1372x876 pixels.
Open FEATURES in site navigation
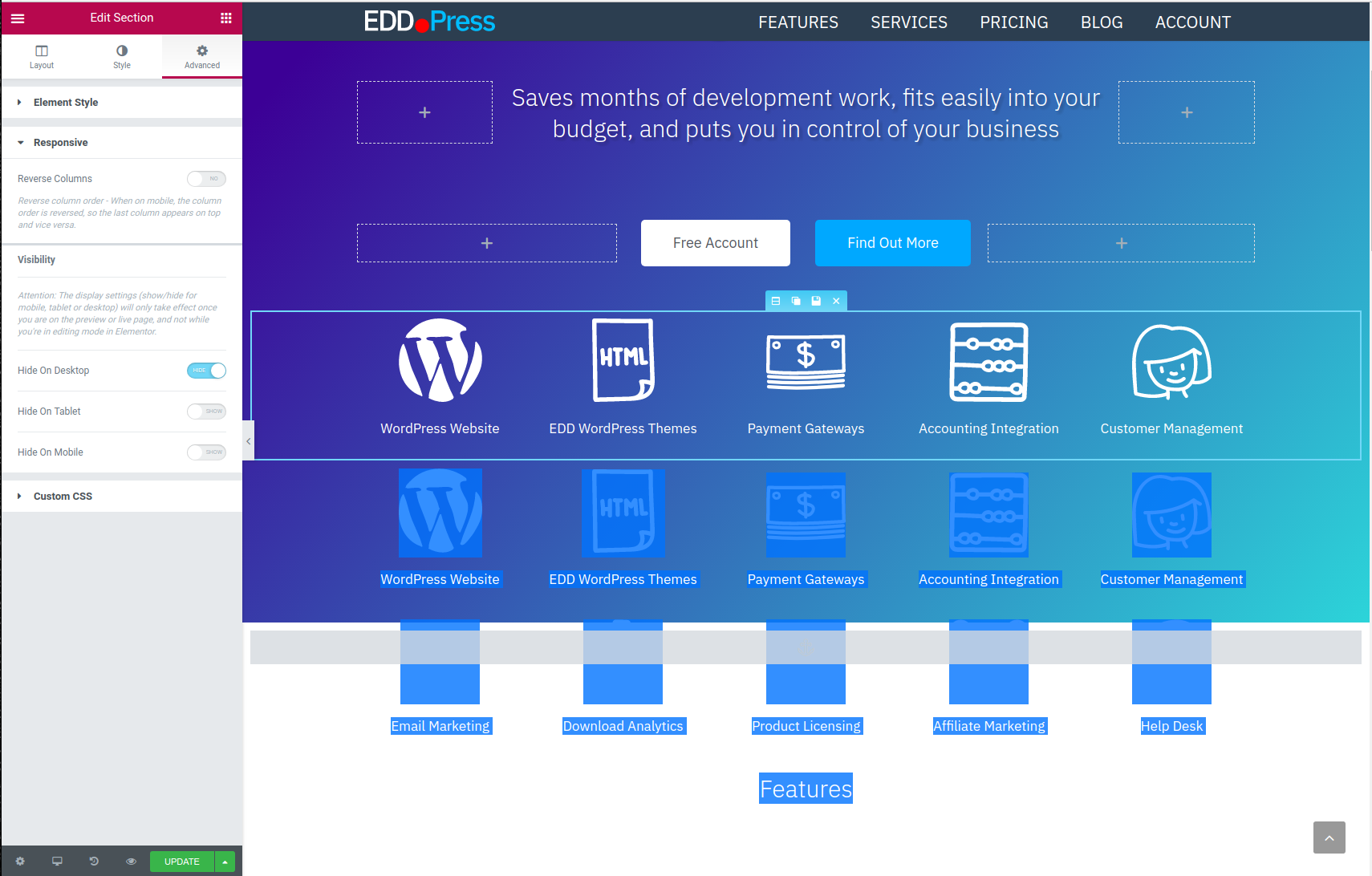(x=798, y=22)
